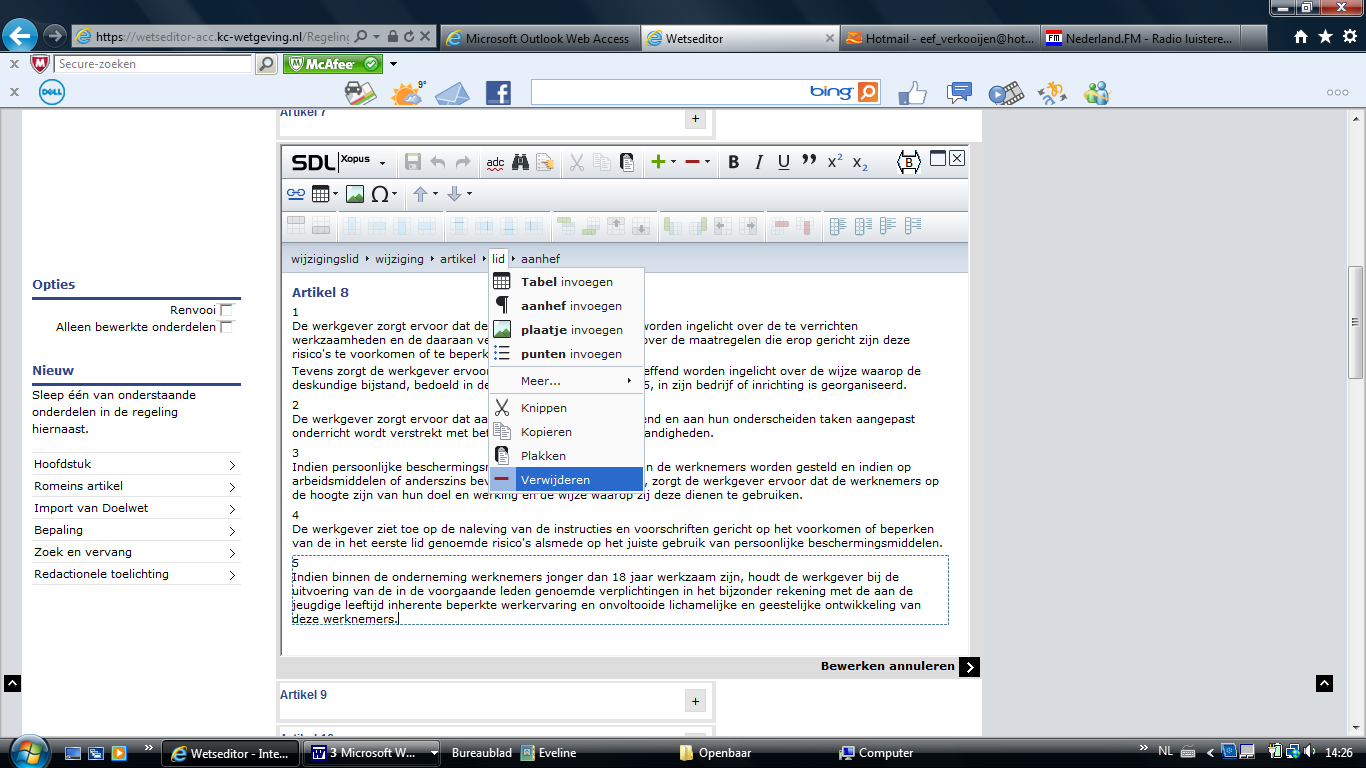Viewport: 1366px width, 768px height.
Task: Open the move up arrow dropdown
Action: (x=435, y=194)
